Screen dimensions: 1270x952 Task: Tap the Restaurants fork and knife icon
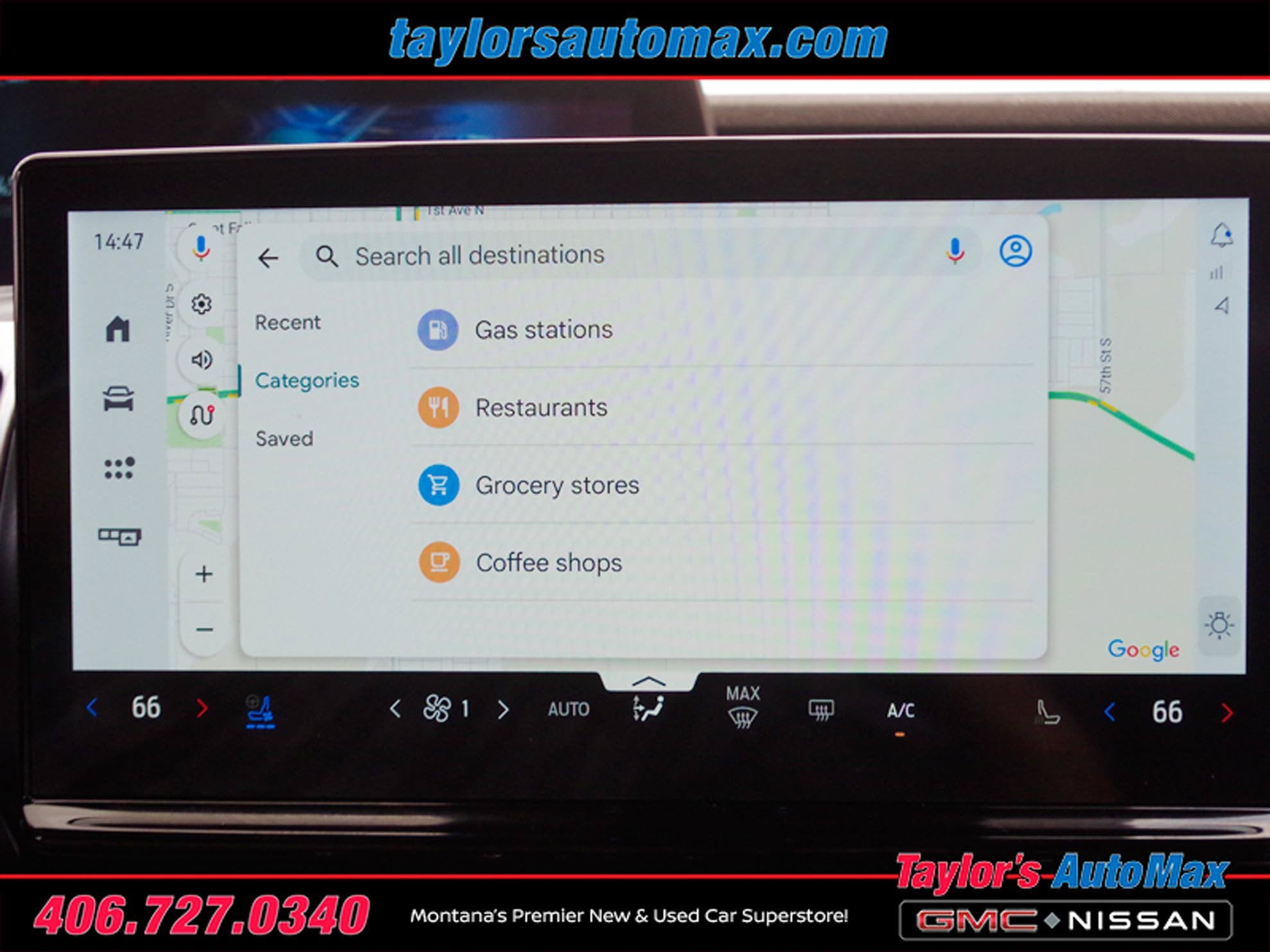439,407
